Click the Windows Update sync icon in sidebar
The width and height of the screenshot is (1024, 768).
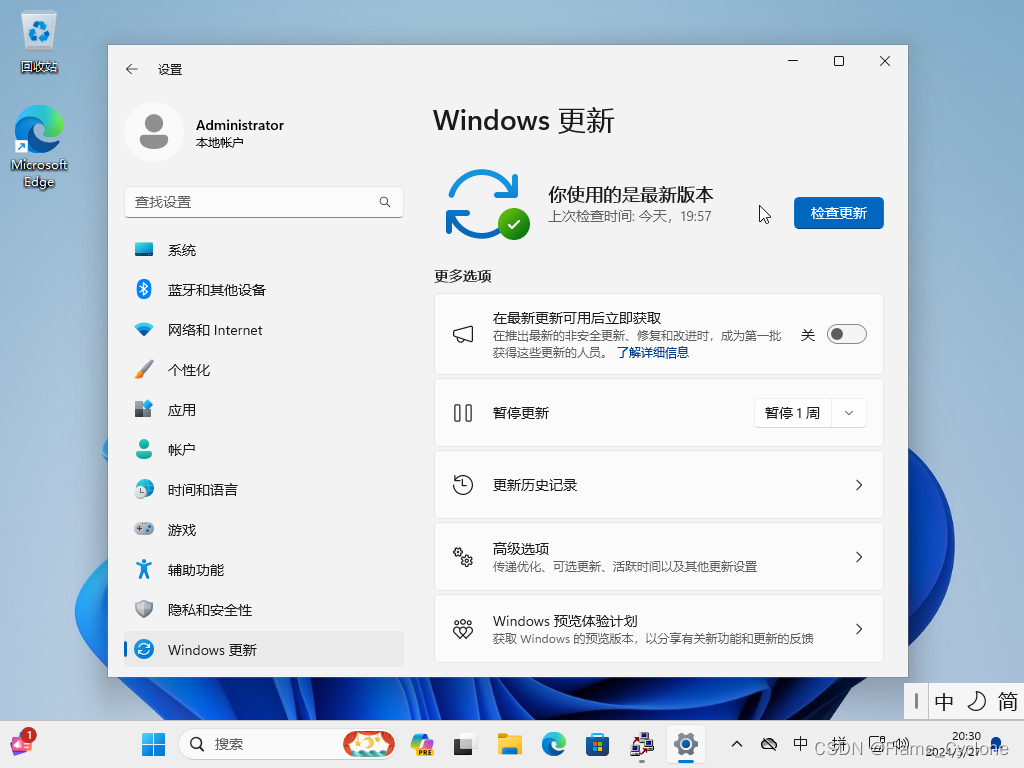point(144,648)
